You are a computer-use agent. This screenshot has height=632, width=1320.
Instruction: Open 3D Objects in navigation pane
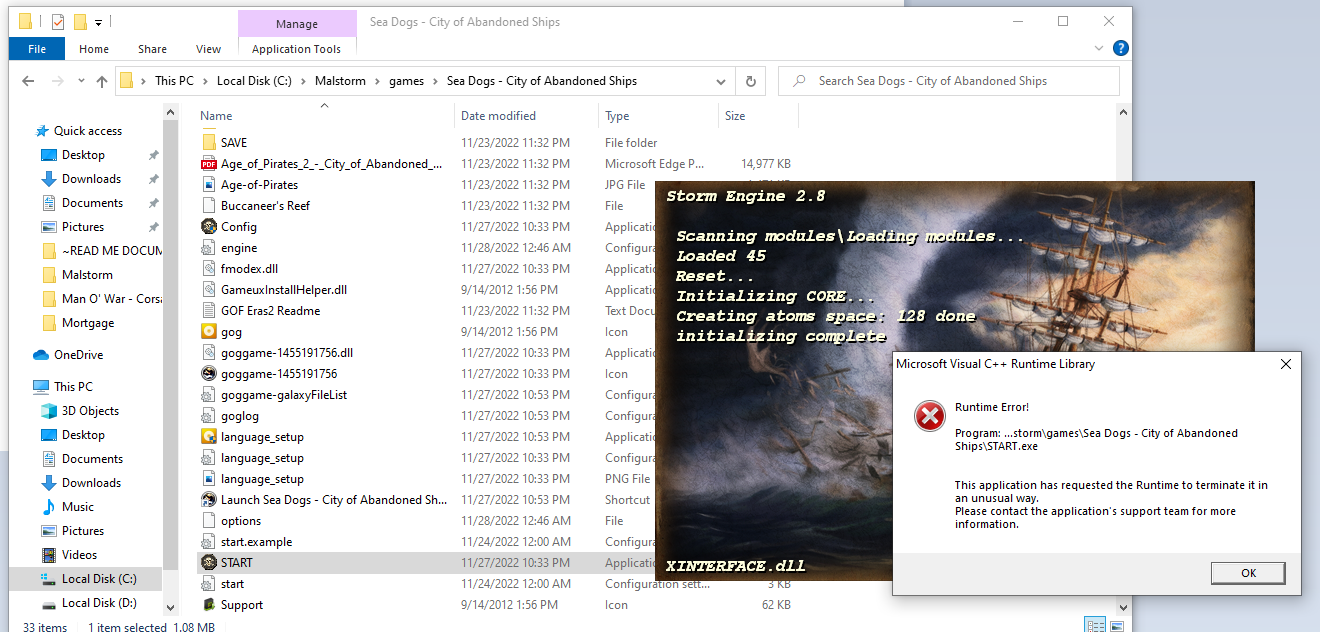[89, 411]
